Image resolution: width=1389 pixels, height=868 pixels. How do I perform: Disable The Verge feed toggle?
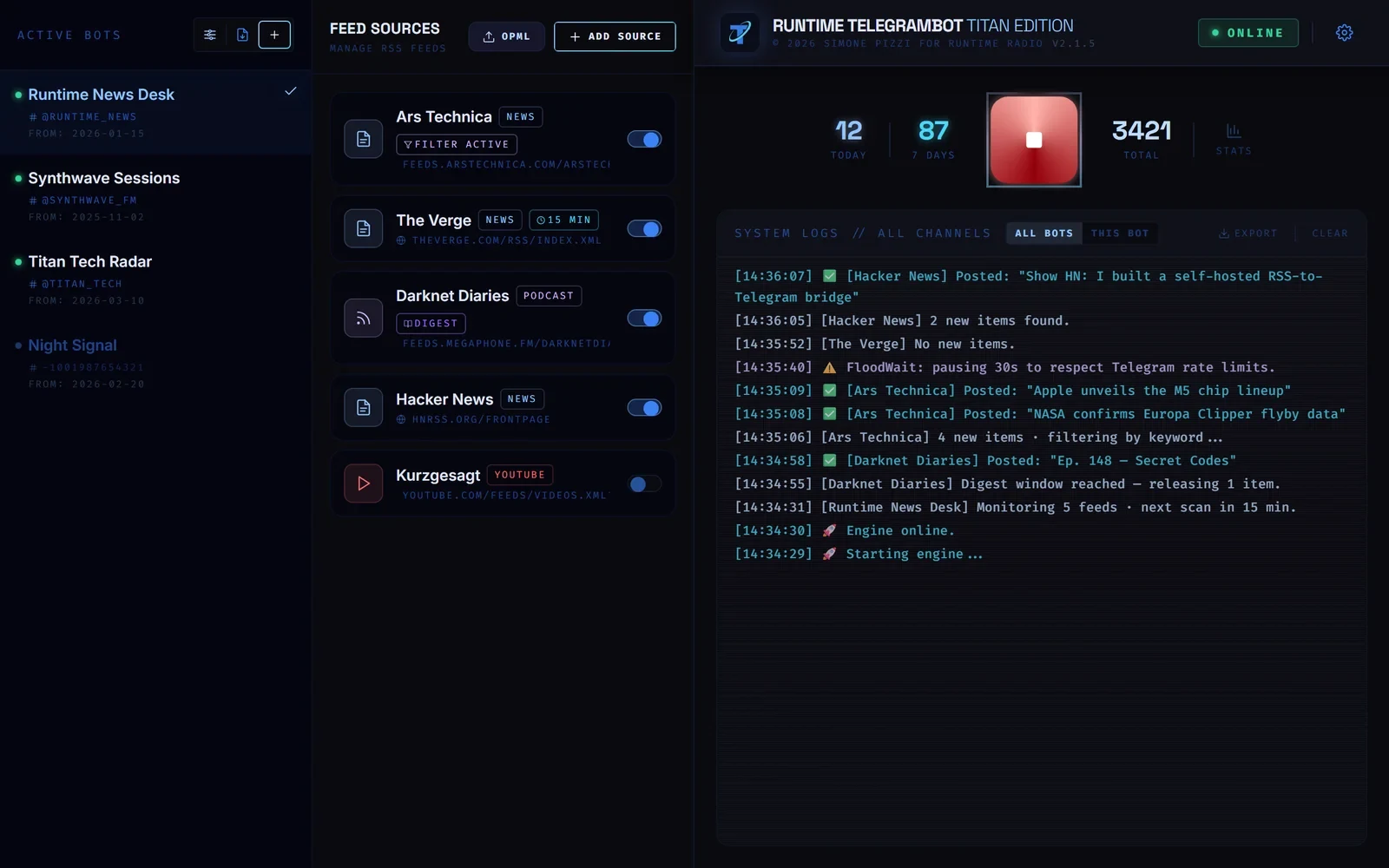pos(644,228)
